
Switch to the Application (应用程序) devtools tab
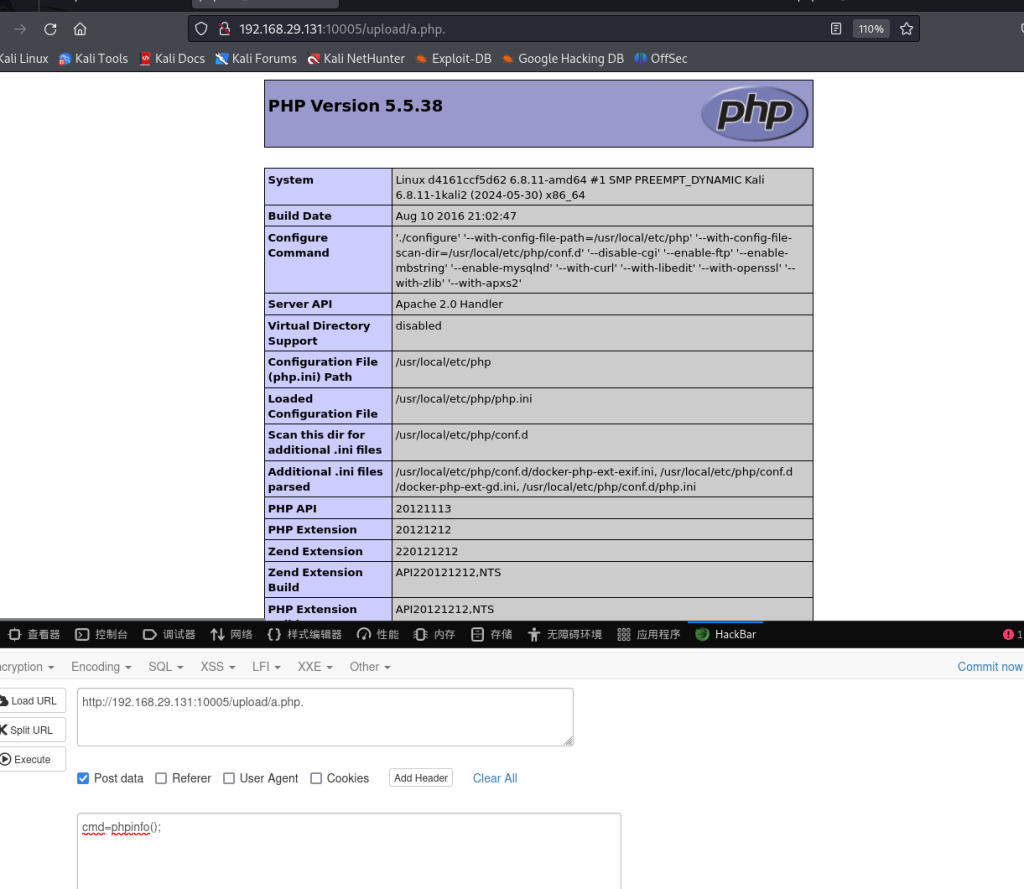648,634
